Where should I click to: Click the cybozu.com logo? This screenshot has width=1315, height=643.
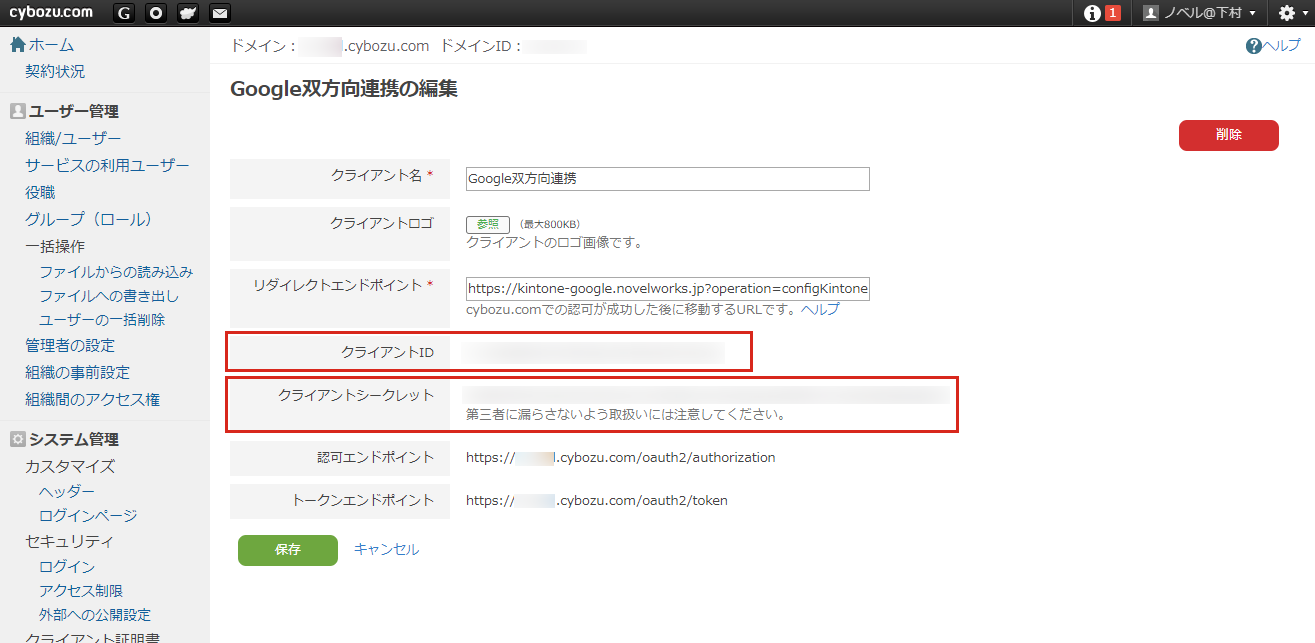tap(50, 12)
